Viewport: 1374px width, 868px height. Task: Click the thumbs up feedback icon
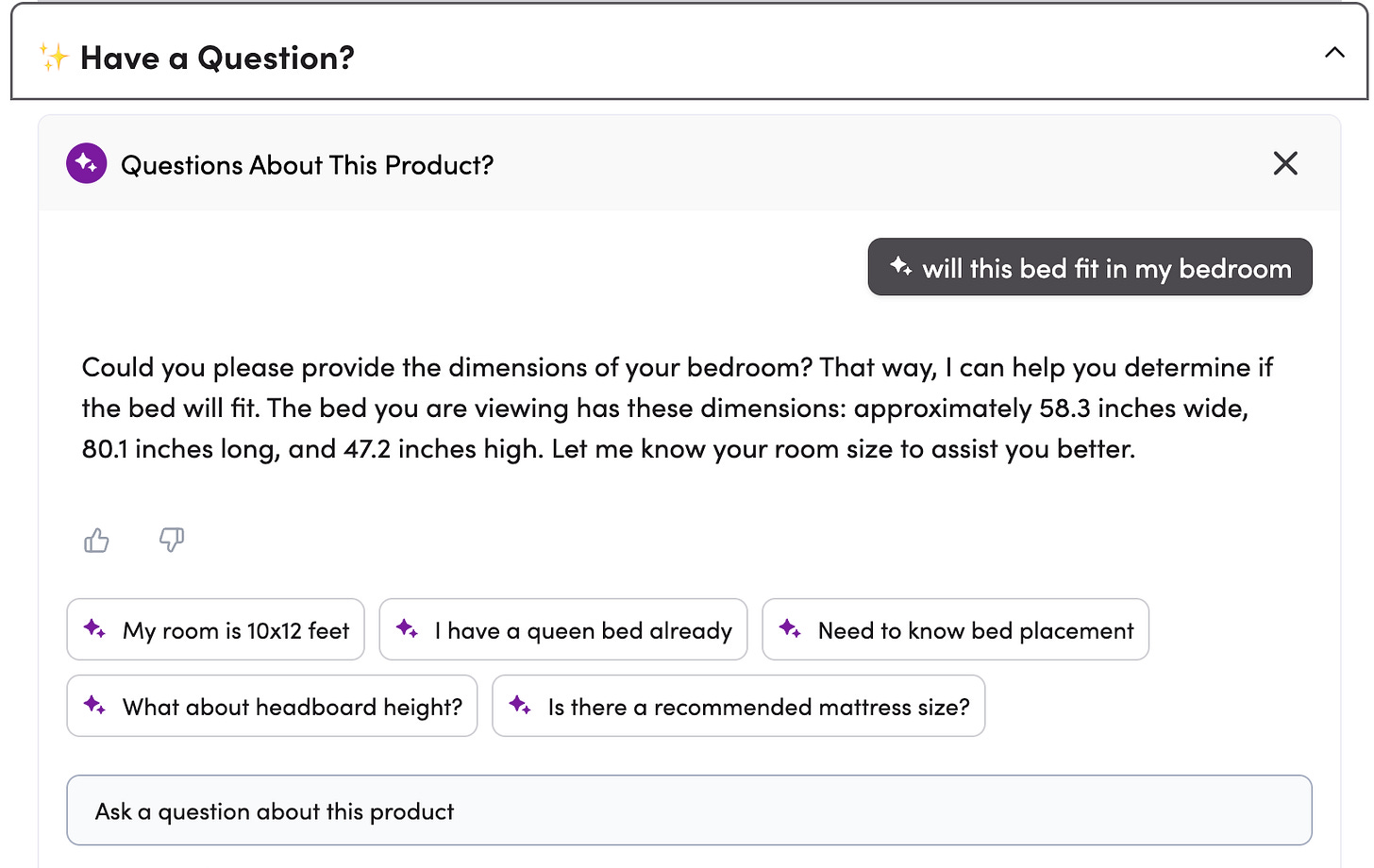[x=96, y=541]
